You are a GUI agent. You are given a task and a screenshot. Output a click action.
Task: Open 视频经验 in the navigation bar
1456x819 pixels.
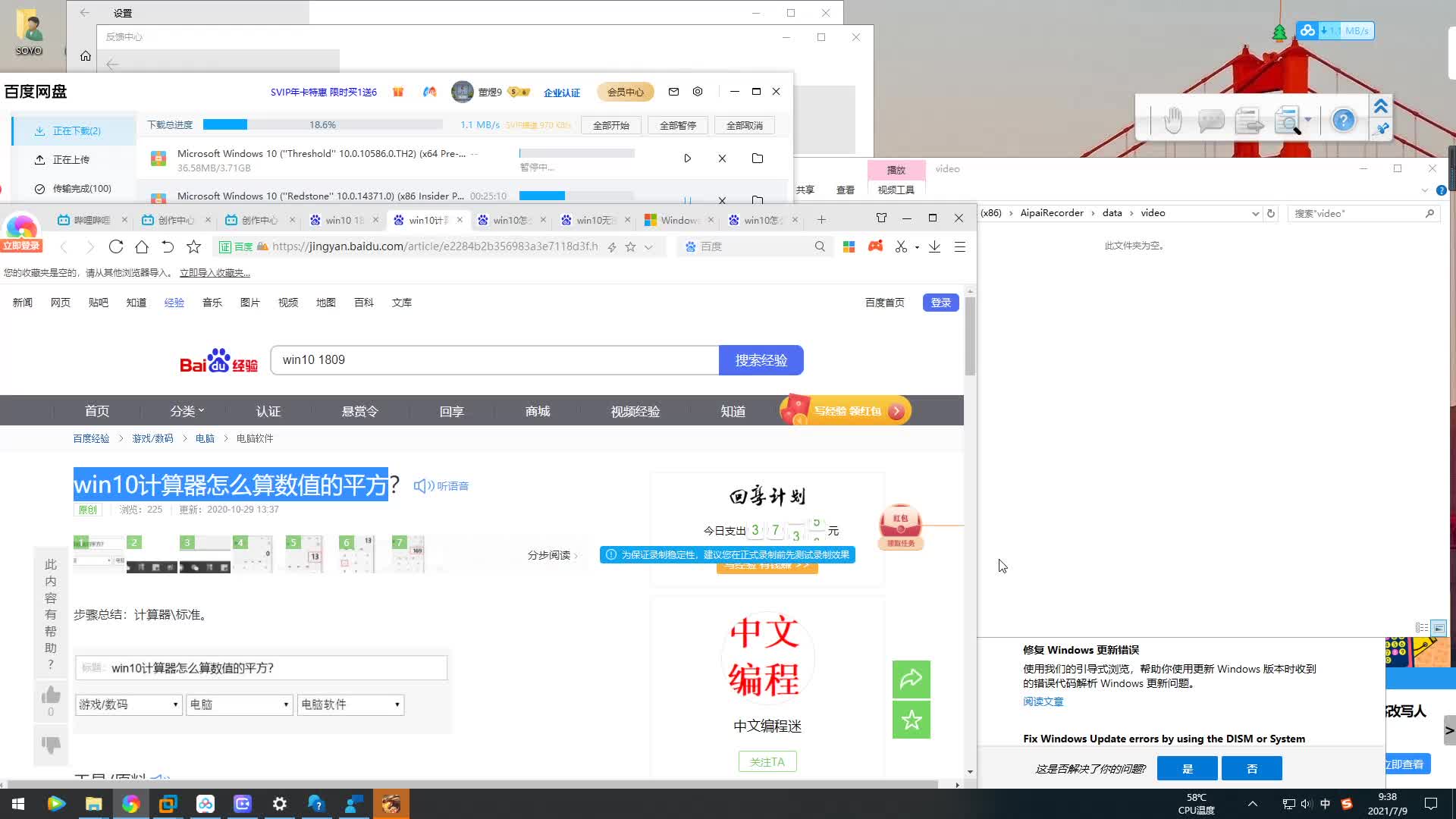(x=635, y=411)
